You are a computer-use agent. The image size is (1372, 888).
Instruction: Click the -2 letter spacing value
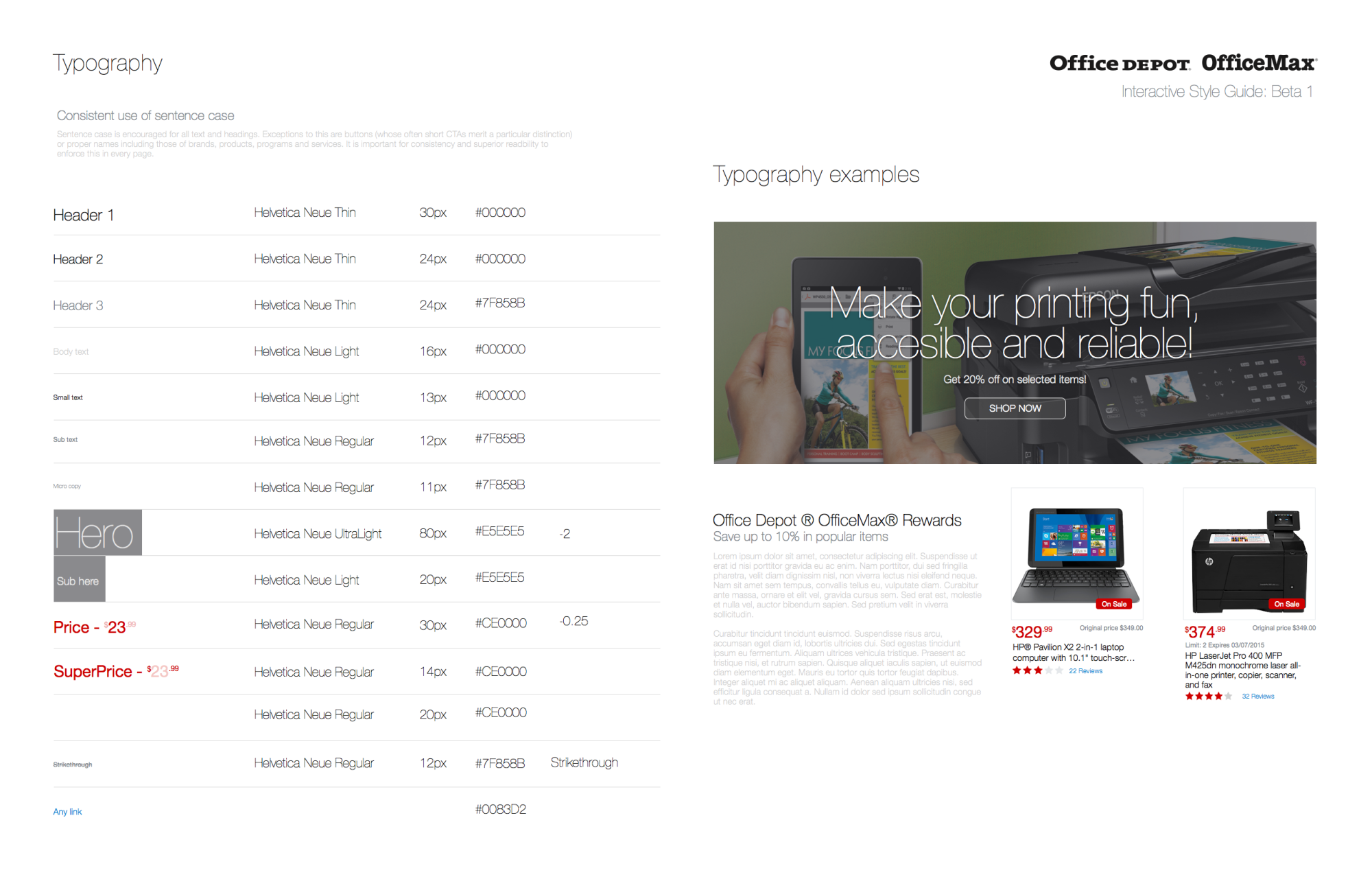565,534
